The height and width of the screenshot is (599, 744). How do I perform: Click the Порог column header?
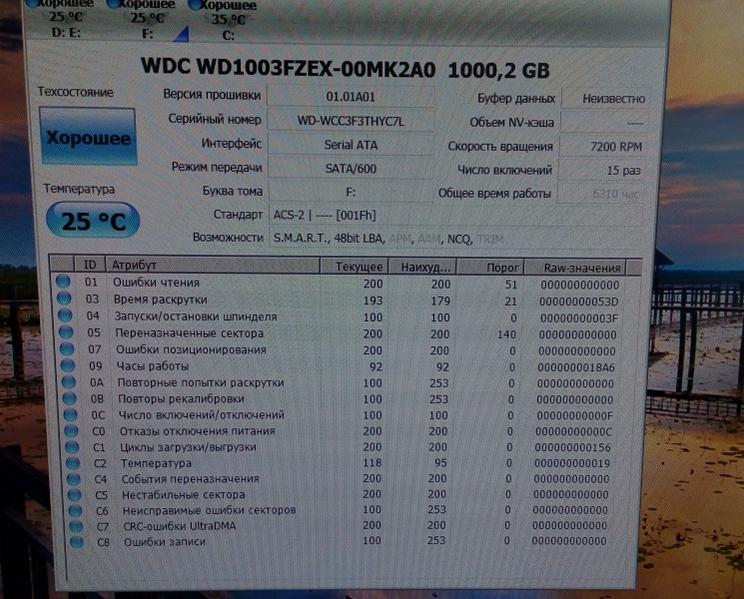(x=490, y=268)
